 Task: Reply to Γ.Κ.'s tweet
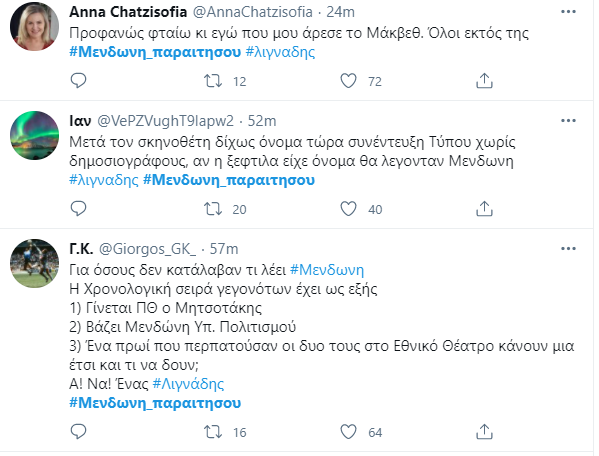79,432
